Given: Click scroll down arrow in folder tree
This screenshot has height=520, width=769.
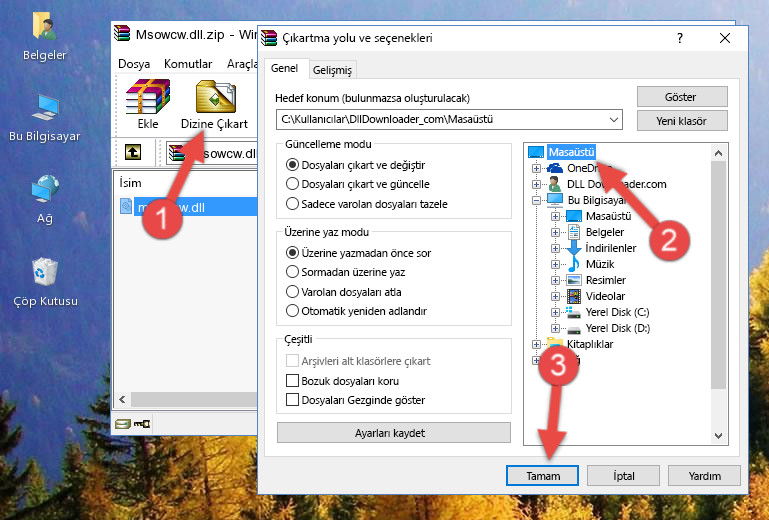Looking at the screenshot, I should click(718, 435).
